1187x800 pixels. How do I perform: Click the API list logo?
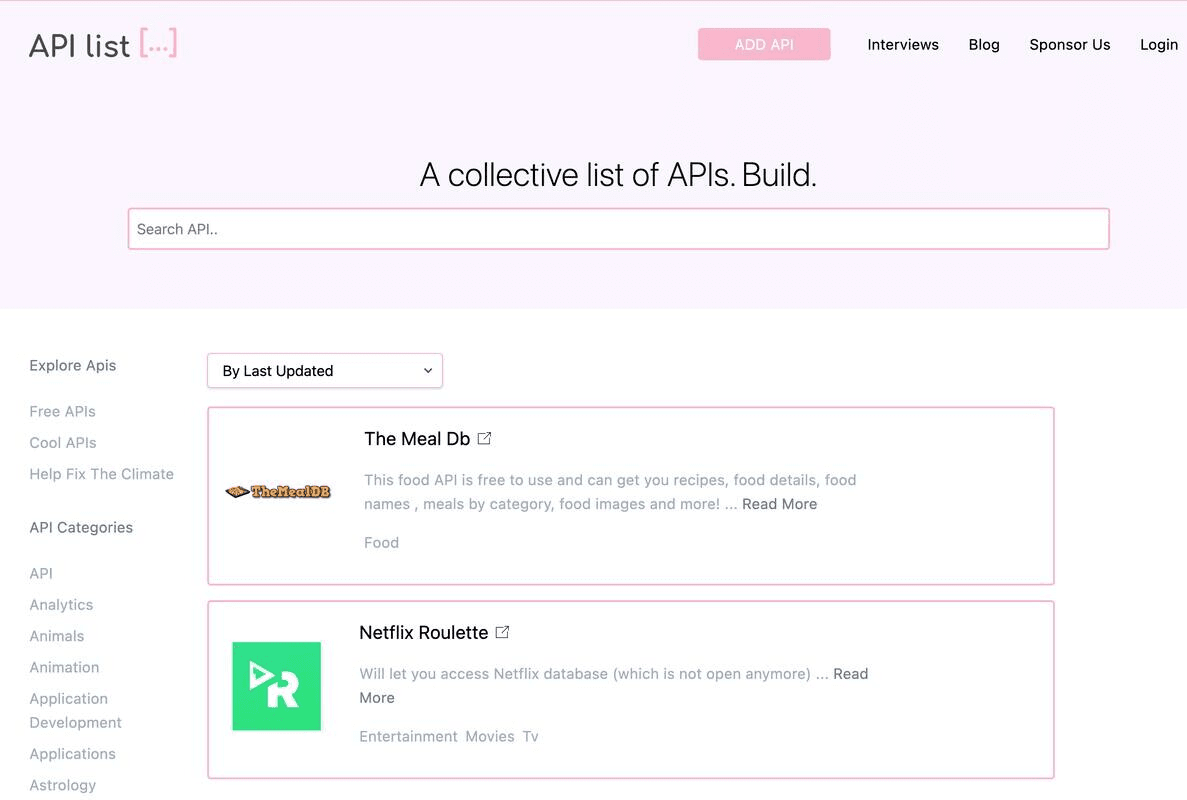click(103, 45)
